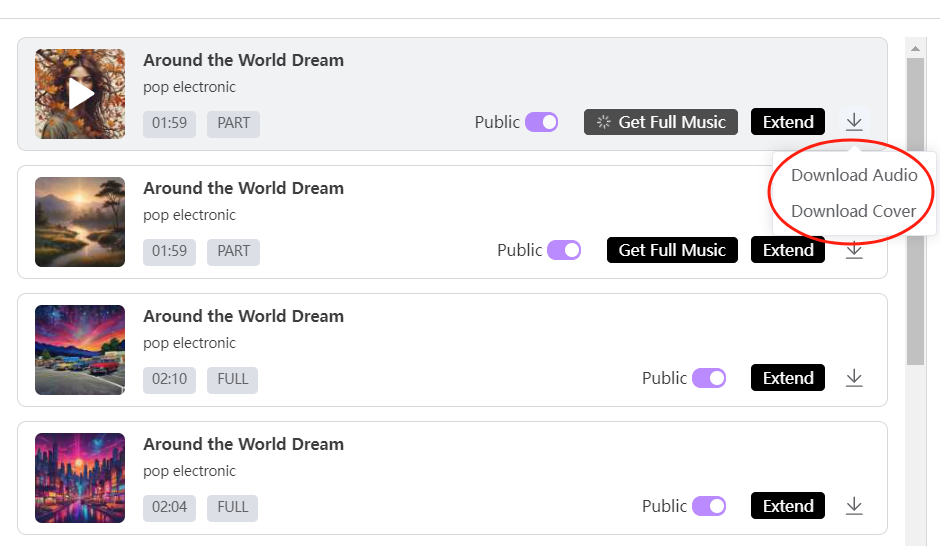Play the first song via cover play icon
The image size is (940, 546).
[80, 94]
